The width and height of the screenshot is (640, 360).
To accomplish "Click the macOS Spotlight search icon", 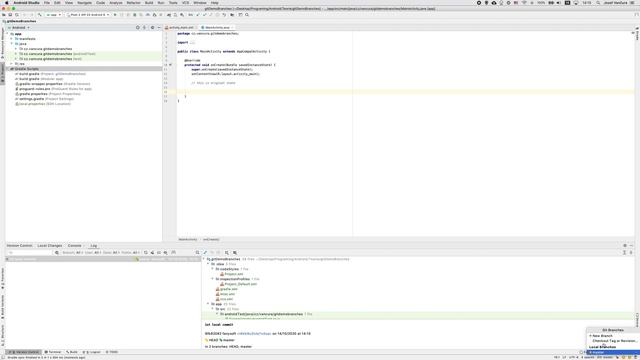I will tap(598, 3).
